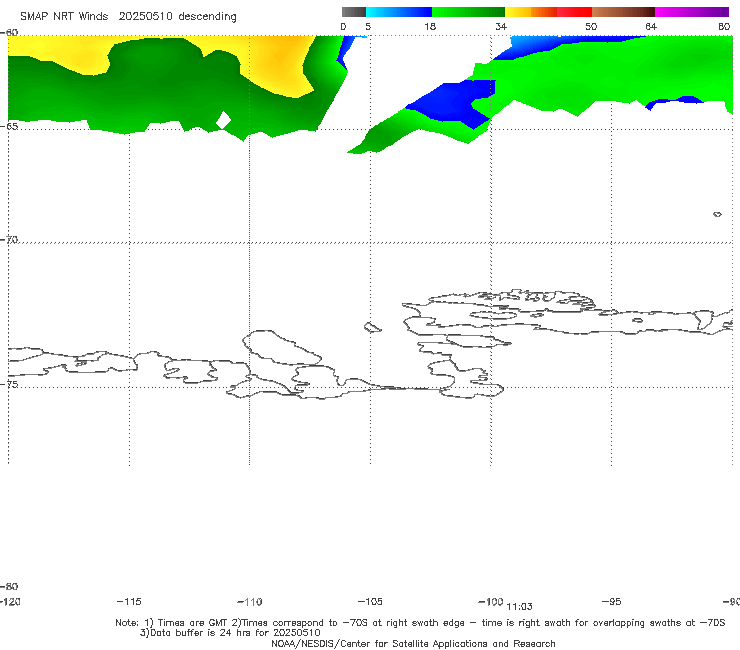Screen dimensions: 740x650
Task: Click the longitude label '-120'
Action: pos(10,602)
